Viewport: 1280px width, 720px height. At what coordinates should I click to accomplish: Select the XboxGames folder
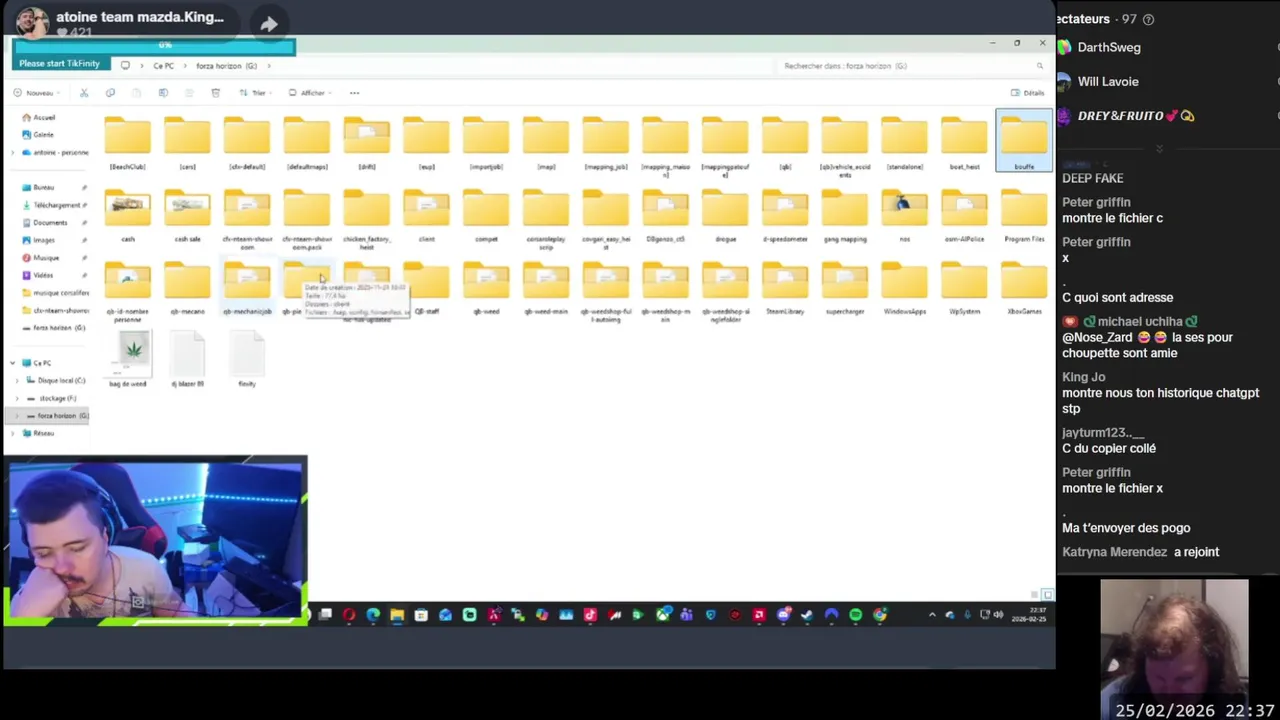[x=1024, y=289]
